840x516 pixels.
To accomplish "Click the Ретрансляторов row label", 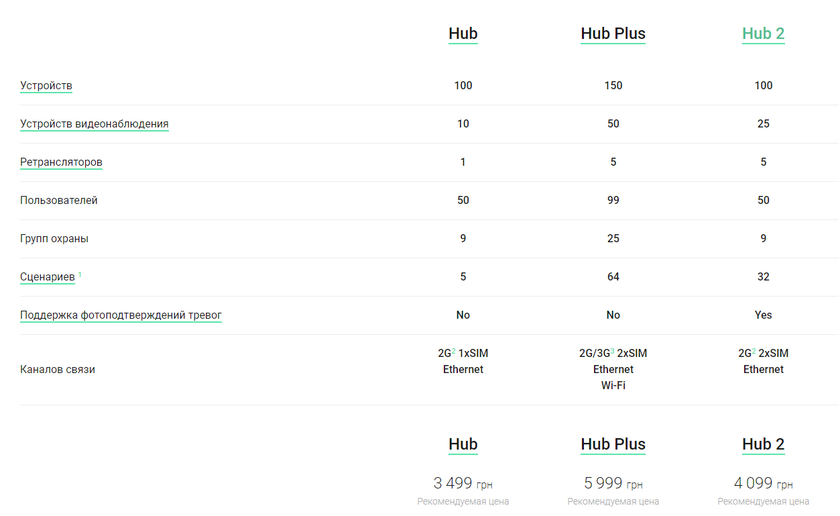I will (x=61, y=162).
